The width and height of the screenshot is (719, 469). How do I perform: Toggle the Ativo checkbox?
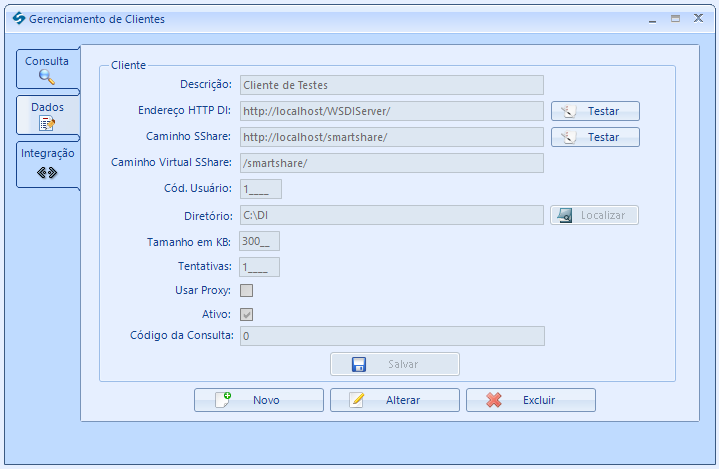(247, 315)
